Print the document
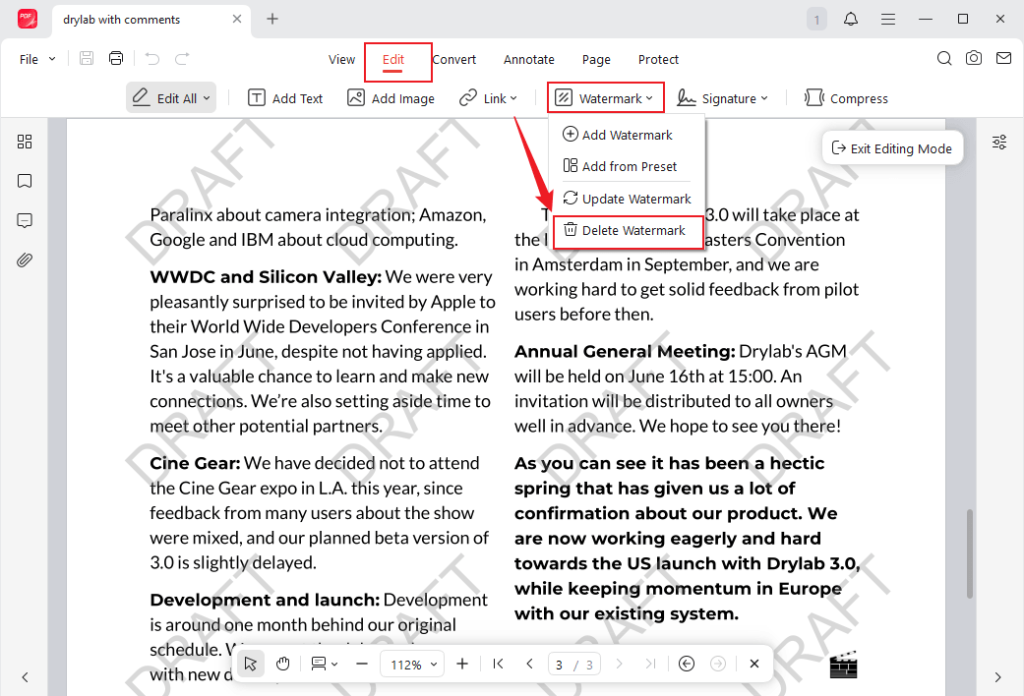Viewport: 1024px width, 696px height. click(x=116, y=58)
